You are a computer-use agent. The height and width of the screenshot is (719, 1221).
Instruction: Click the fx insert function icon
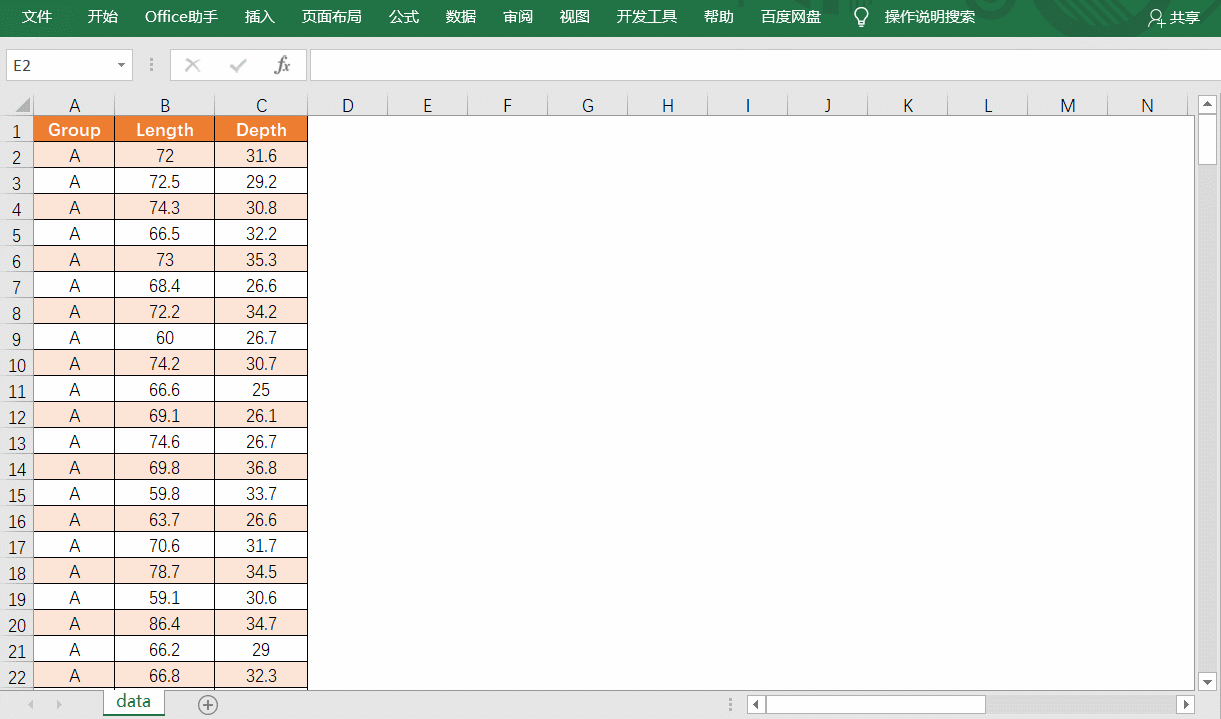coord(283,65)
